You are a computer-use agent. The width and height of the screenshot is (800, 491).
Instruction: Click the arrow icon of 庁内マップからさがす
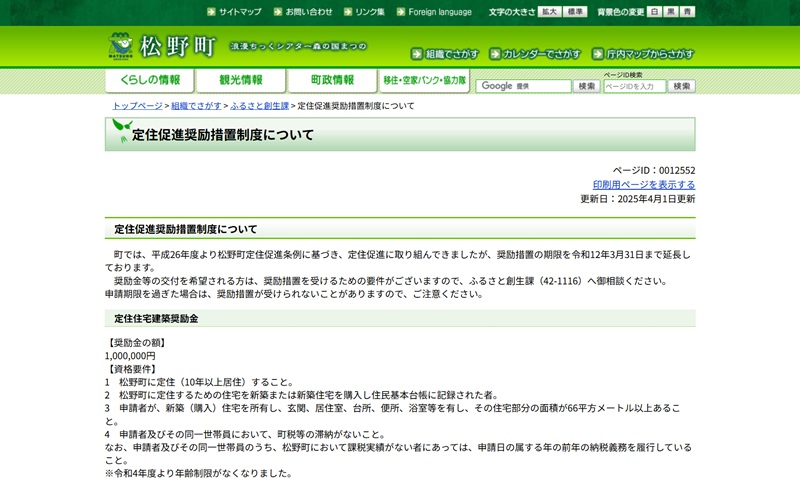(598, 54)
